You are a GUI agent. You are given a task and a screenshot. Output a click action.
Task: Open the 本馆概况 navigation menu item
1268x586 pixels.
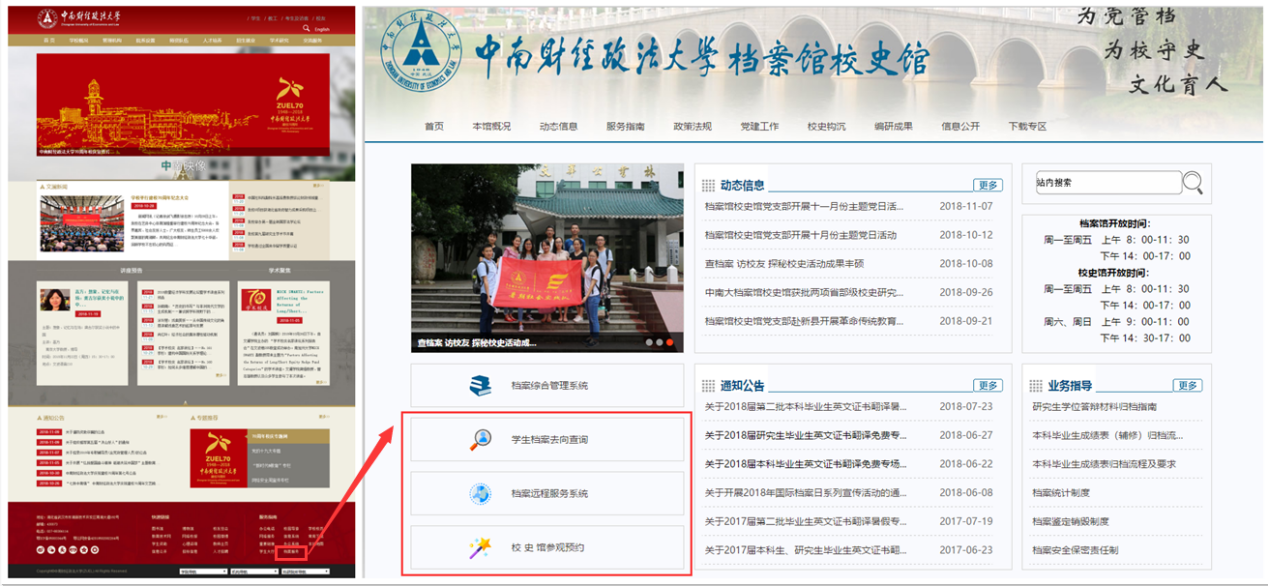click(491, 127)
